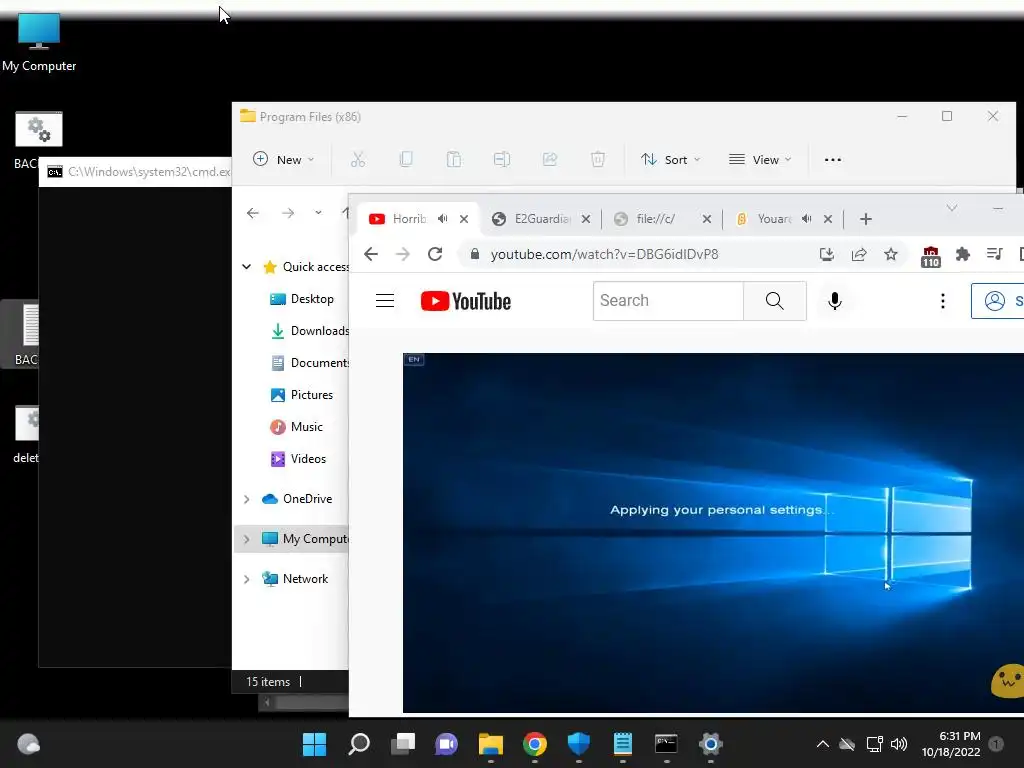Open the extension with 110 badge

coord(931,257)
